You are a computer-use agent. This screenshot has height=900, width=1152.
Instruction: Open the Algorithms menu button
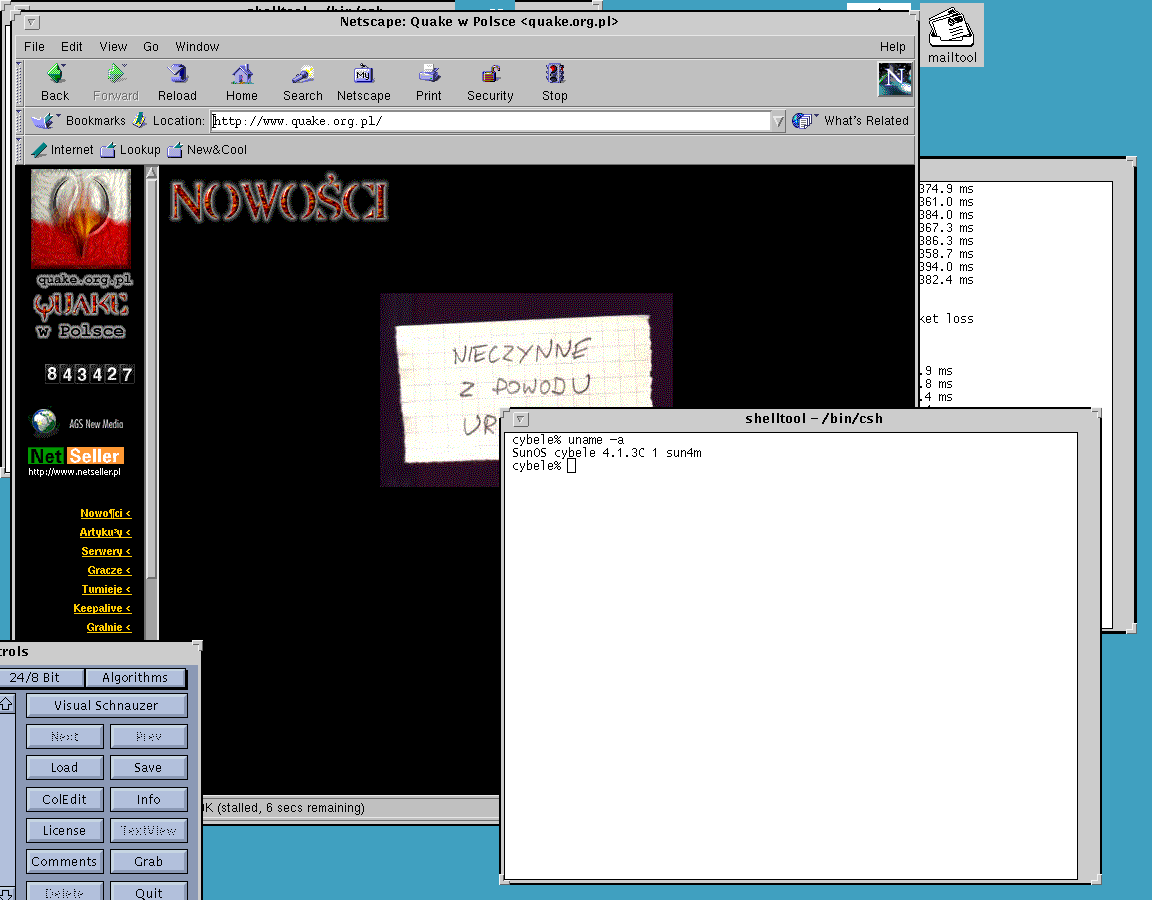pyautogui.click(x=135, y=677)
